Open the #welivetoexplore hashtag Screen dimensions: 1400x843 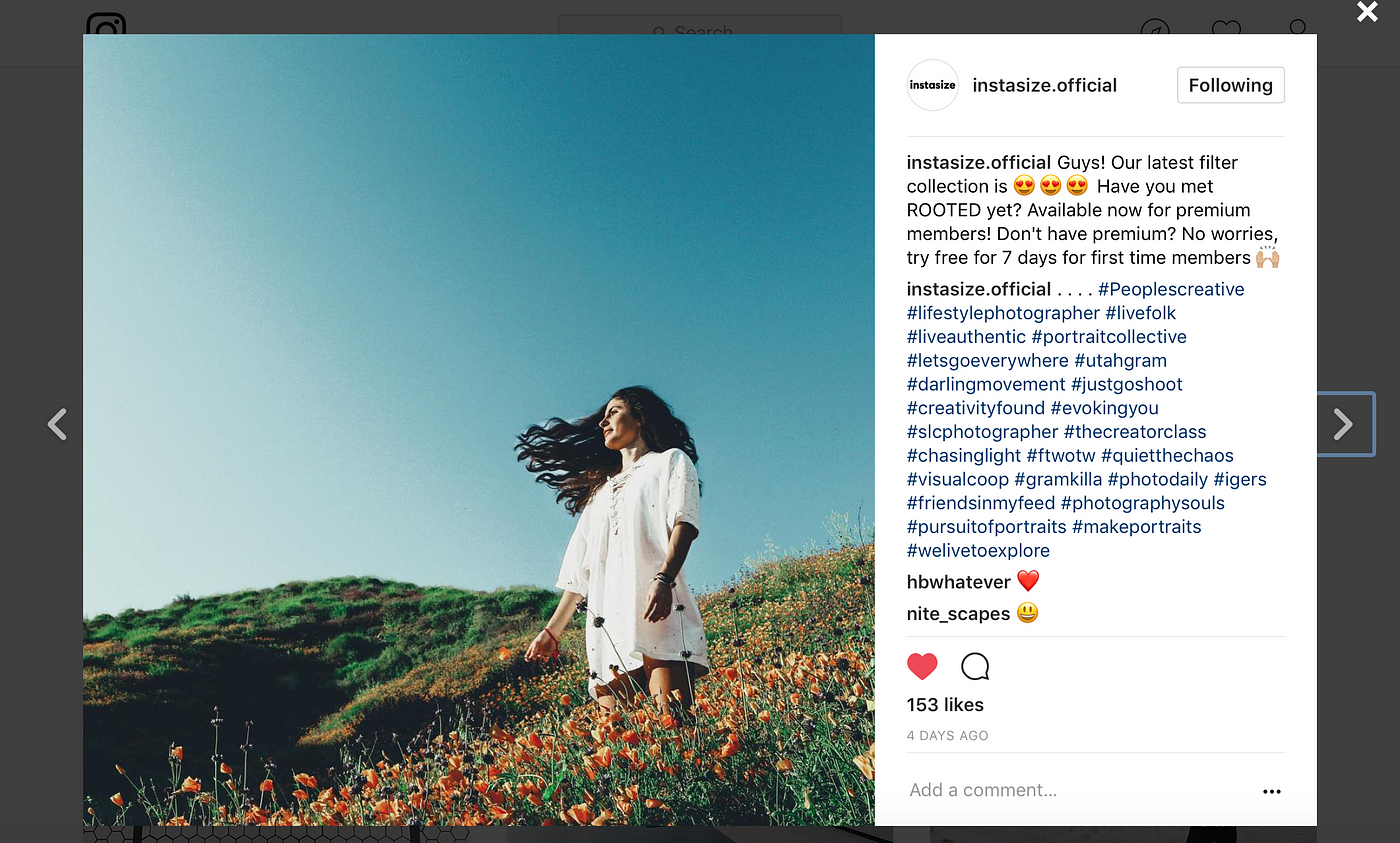tap(978, 551)
